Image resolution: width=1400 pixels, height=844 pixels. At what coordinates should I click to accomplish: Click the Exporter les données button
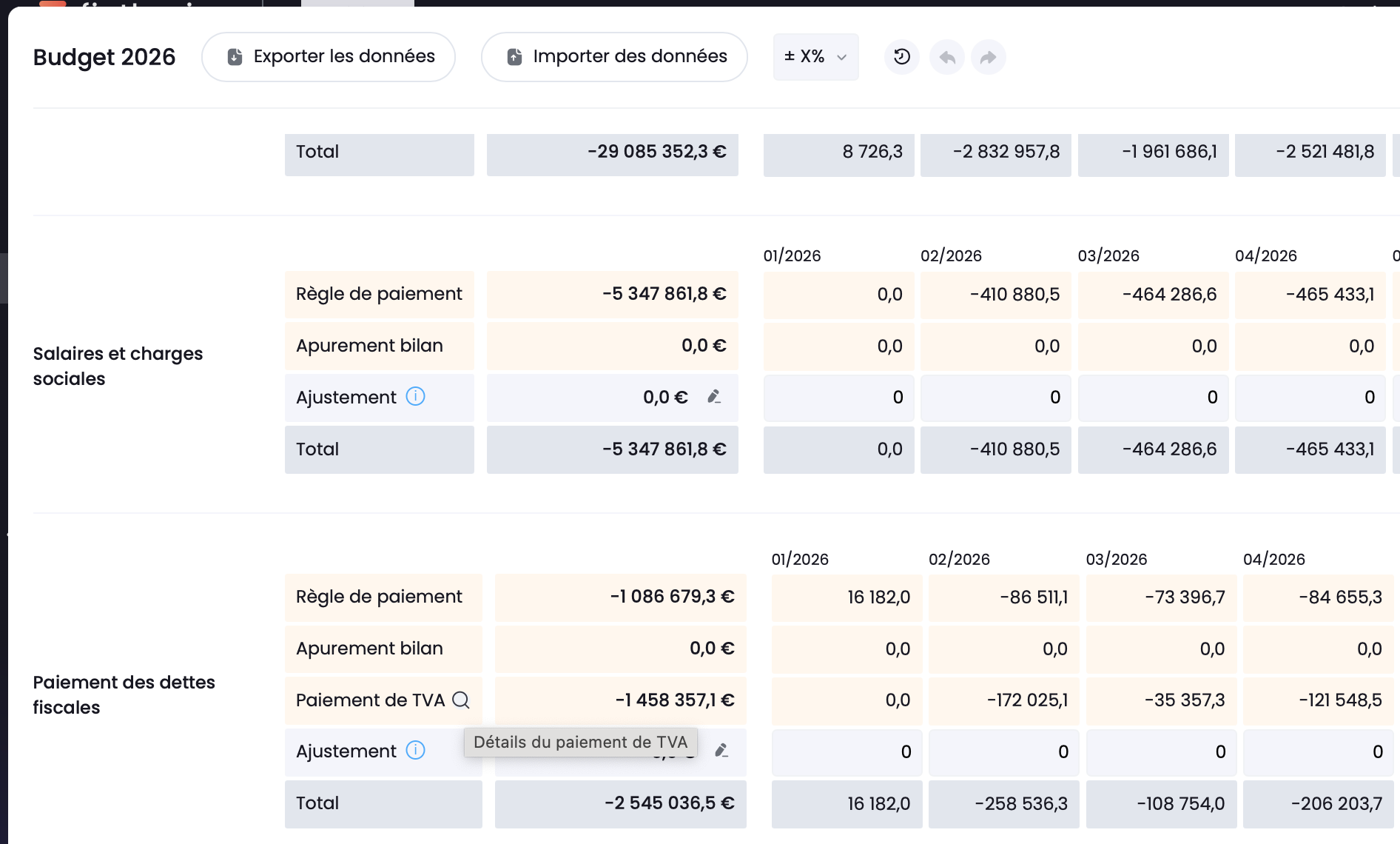point(329,57)
